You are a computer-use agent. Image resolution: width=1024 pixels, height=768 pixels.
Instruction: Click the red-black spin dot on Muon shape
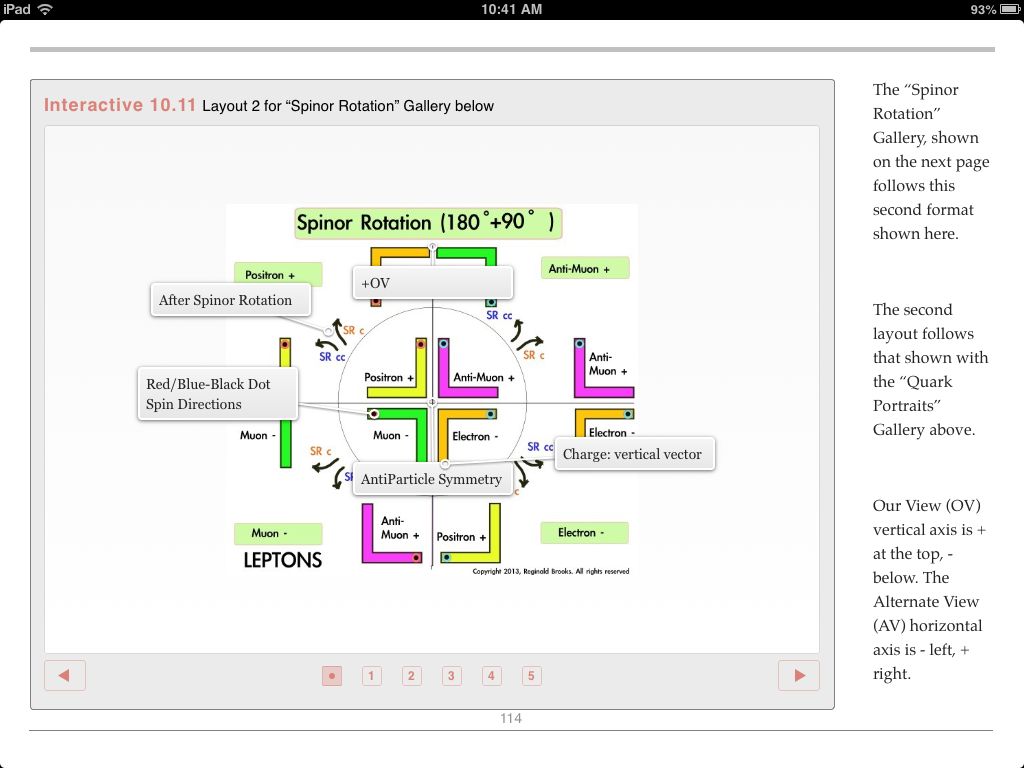pos(373,414)
